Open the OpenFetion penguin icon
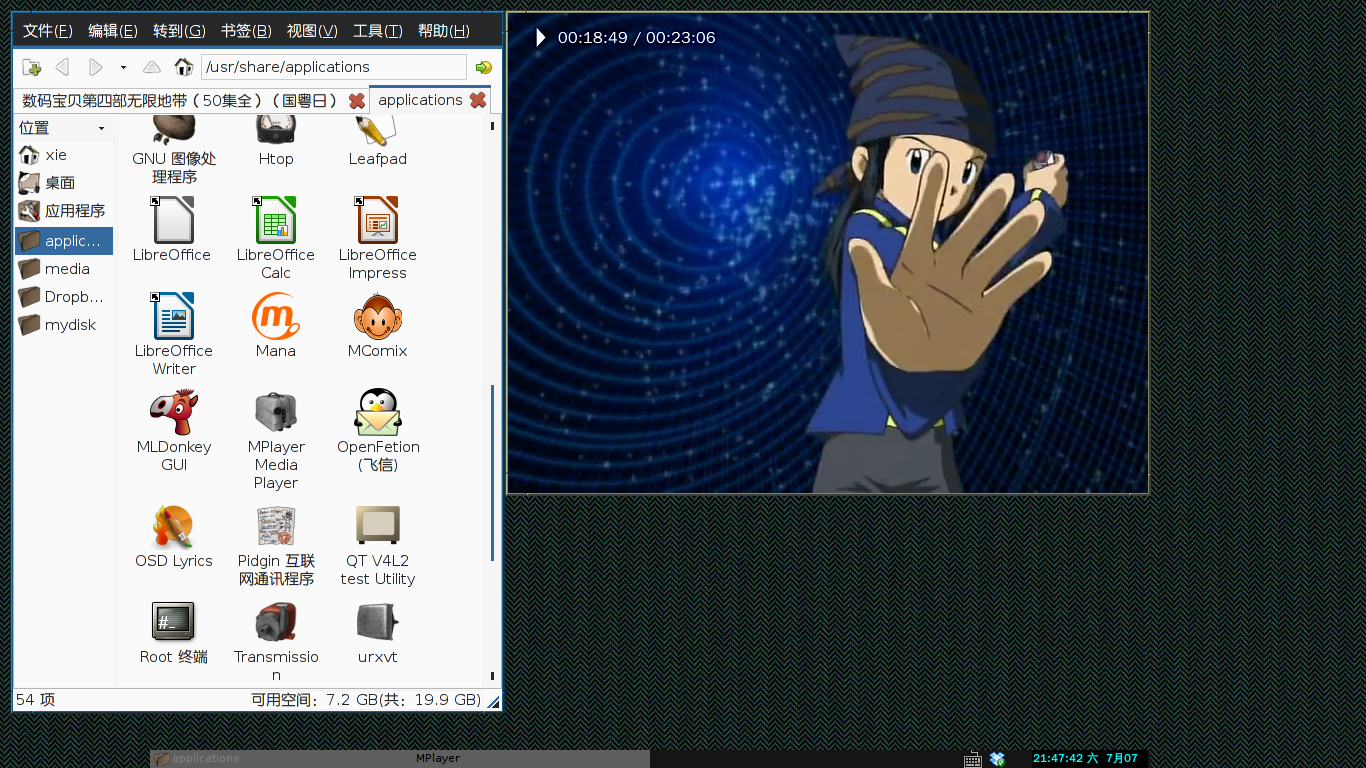The height and width of the screenshot is (768, 1366). (377, 412)
